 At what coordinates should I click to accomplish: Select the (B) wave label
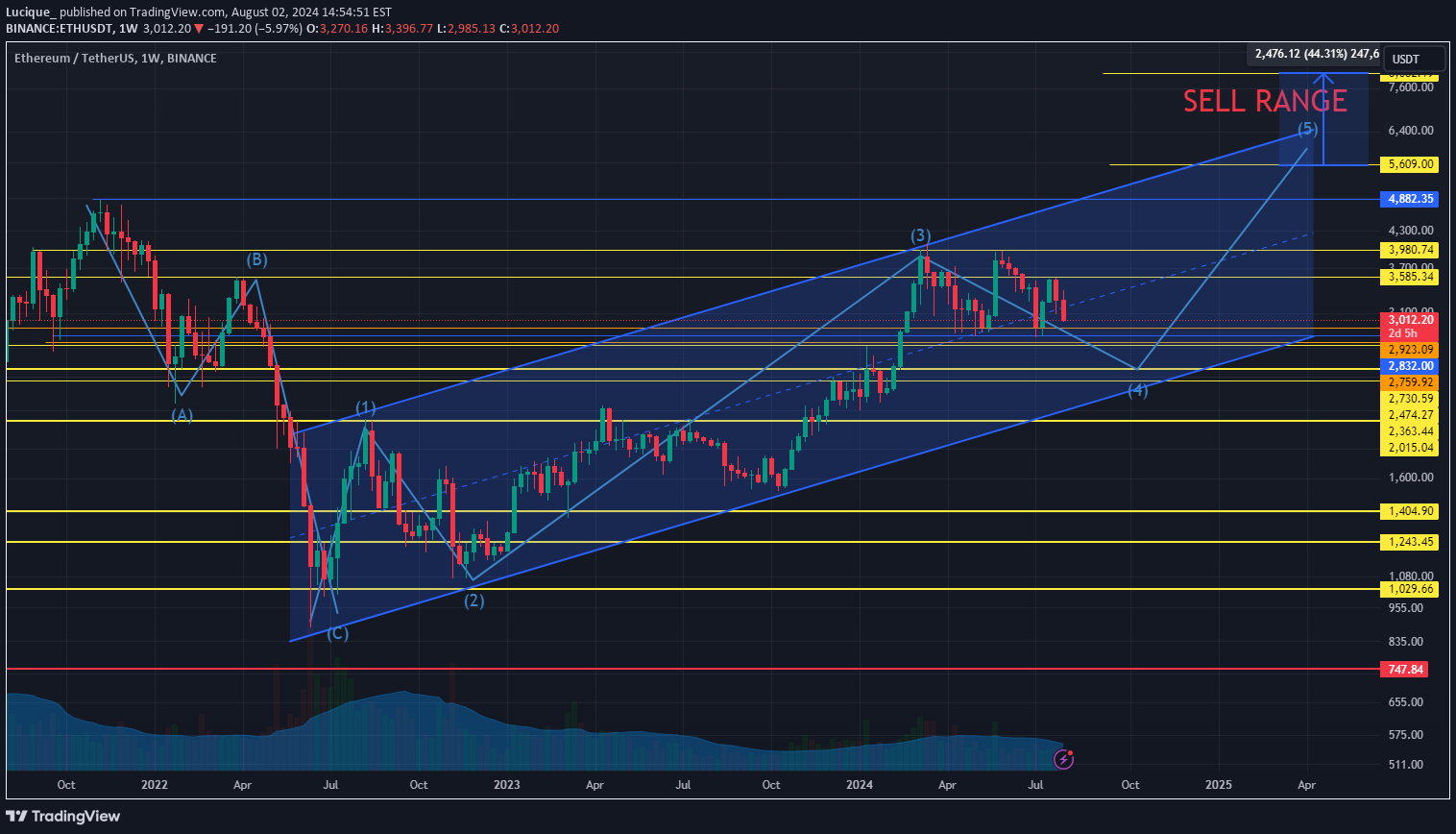tap(256, 260)
